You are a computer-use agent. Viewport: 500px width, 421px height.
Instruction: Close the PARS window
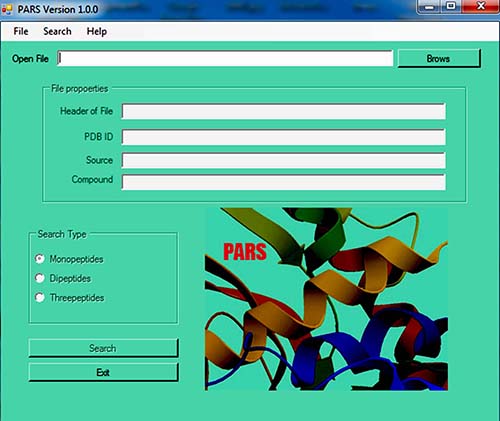pyautogui.click(x=481, y=7)
